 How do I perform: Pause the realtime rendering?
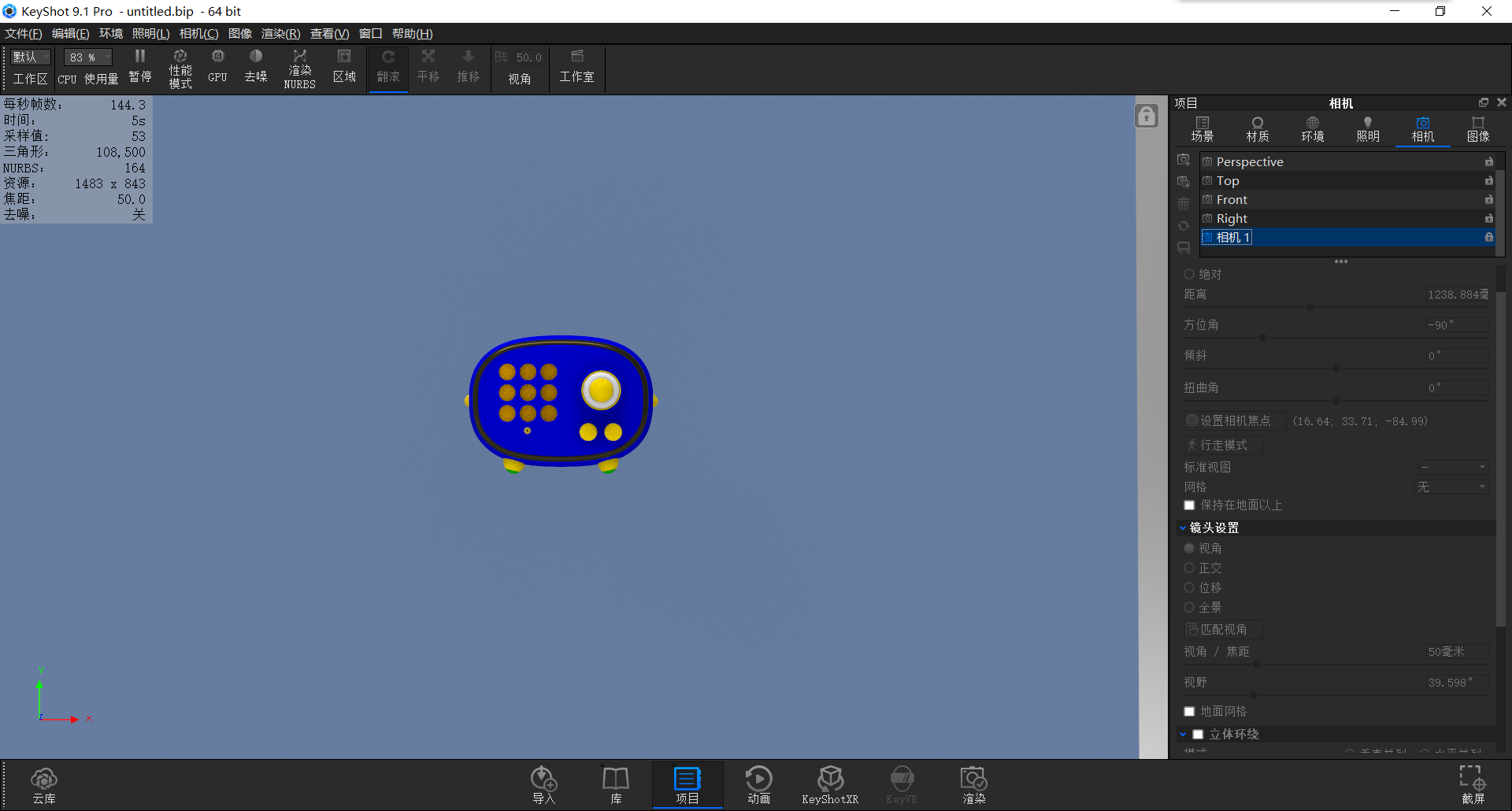pyautogui.click(x=139, y=66)
